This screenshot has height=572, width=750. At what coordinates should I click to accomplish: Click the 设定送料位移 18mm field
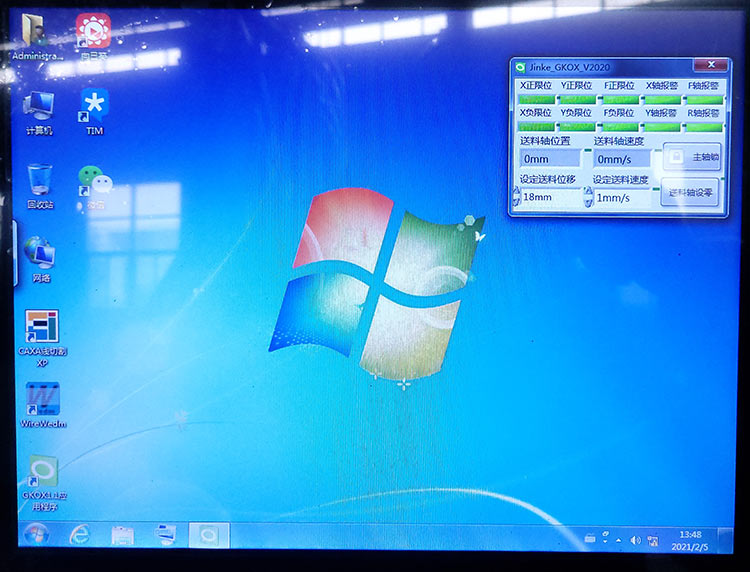(551, 197)
